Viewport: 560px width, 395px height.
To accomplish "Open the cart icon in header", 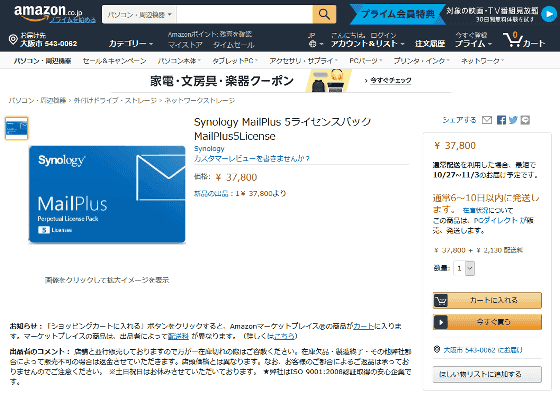I will (x=524, y=40).
